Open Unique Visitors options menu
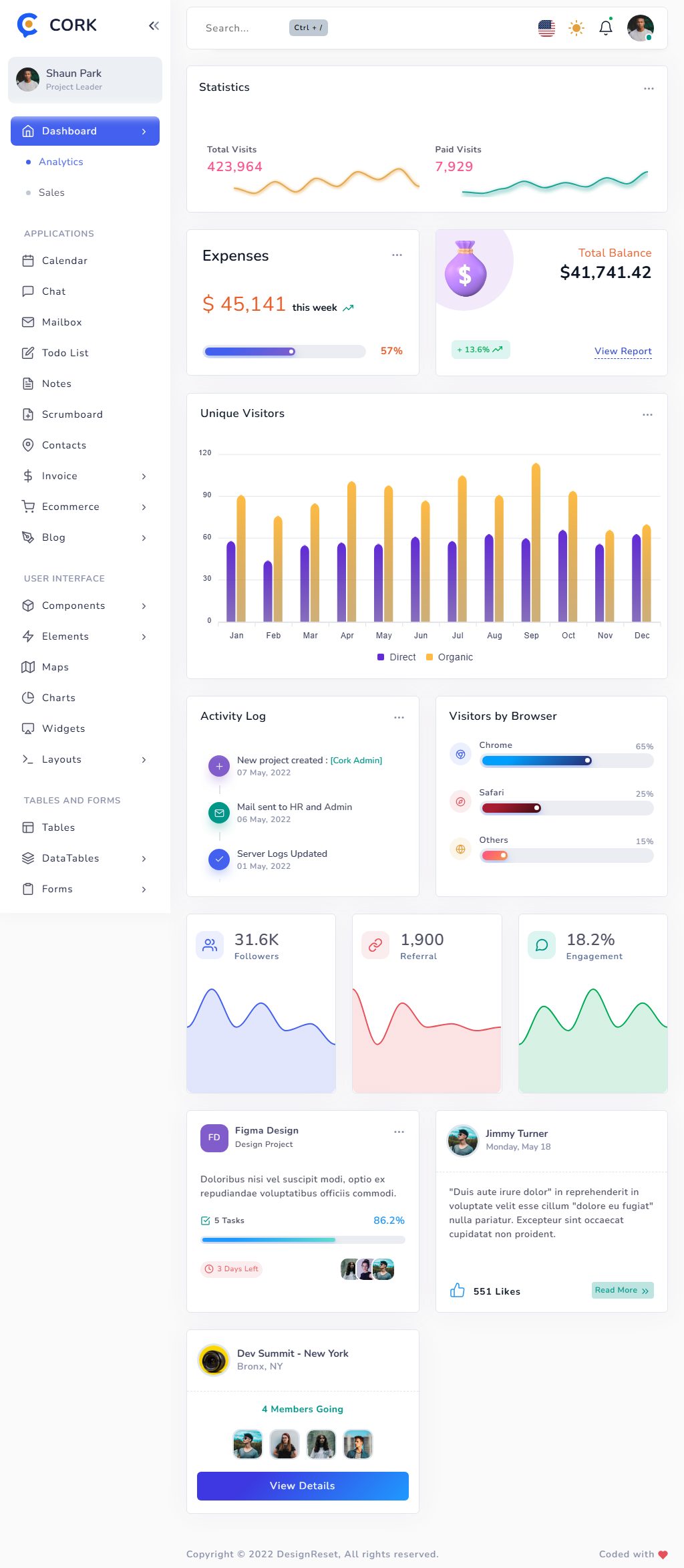Image resolution: width=684 pixels, height=1568 pixels. (647, 414)
